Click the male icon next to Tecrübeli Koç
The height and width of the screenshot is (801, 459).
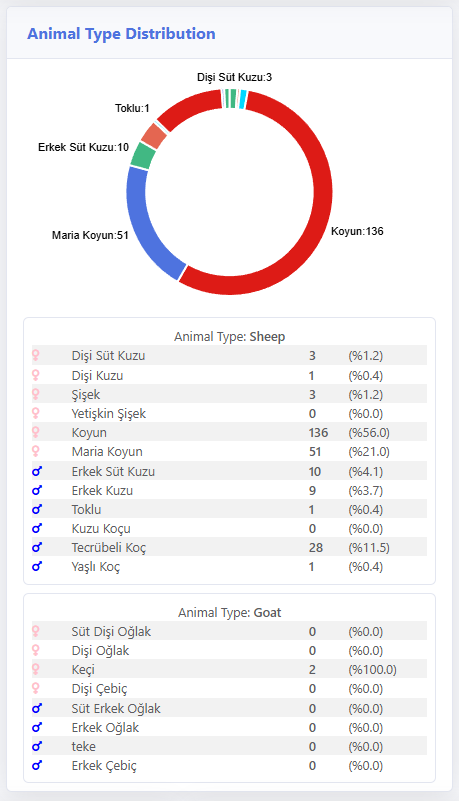pyautogui.click(x=37, y=547)
